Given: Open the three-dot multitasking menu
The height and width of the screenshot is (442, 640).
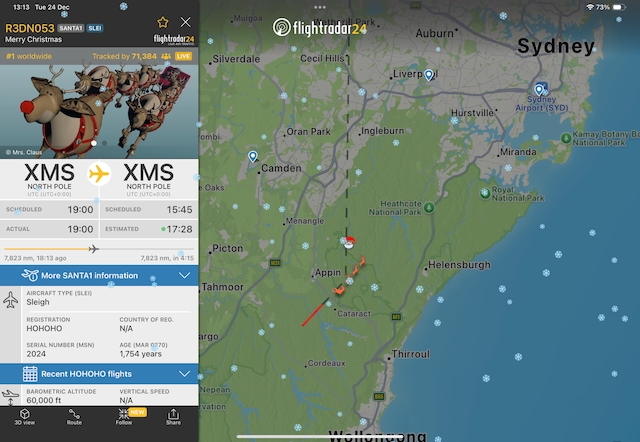Looking at the screenshot, I should point(320,7).
